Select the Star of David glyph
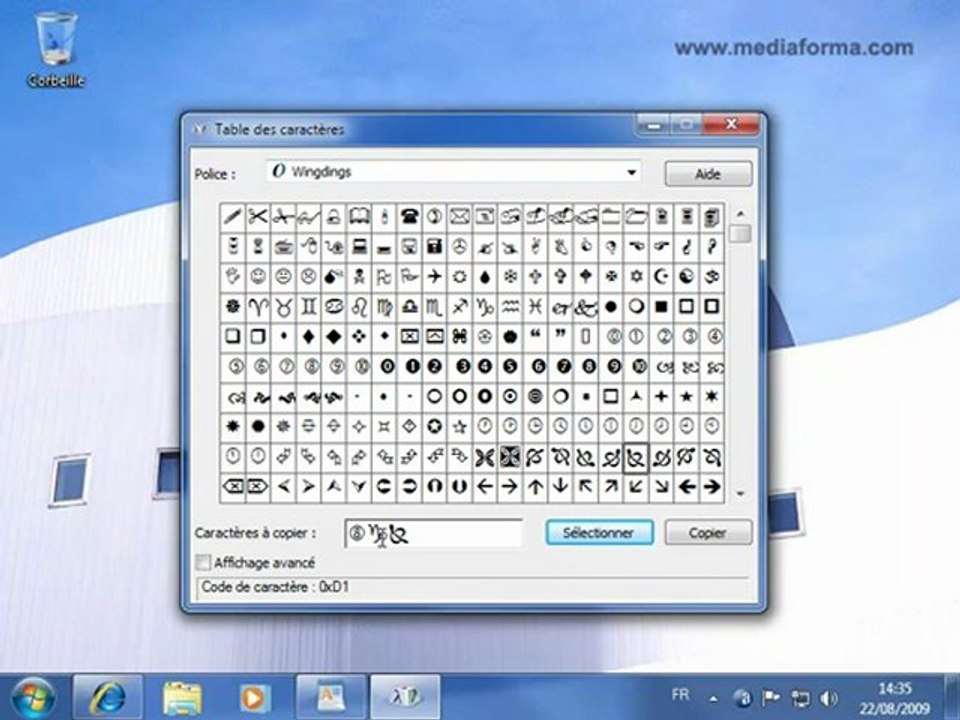960x720 pixels. (x=637, y=277)
